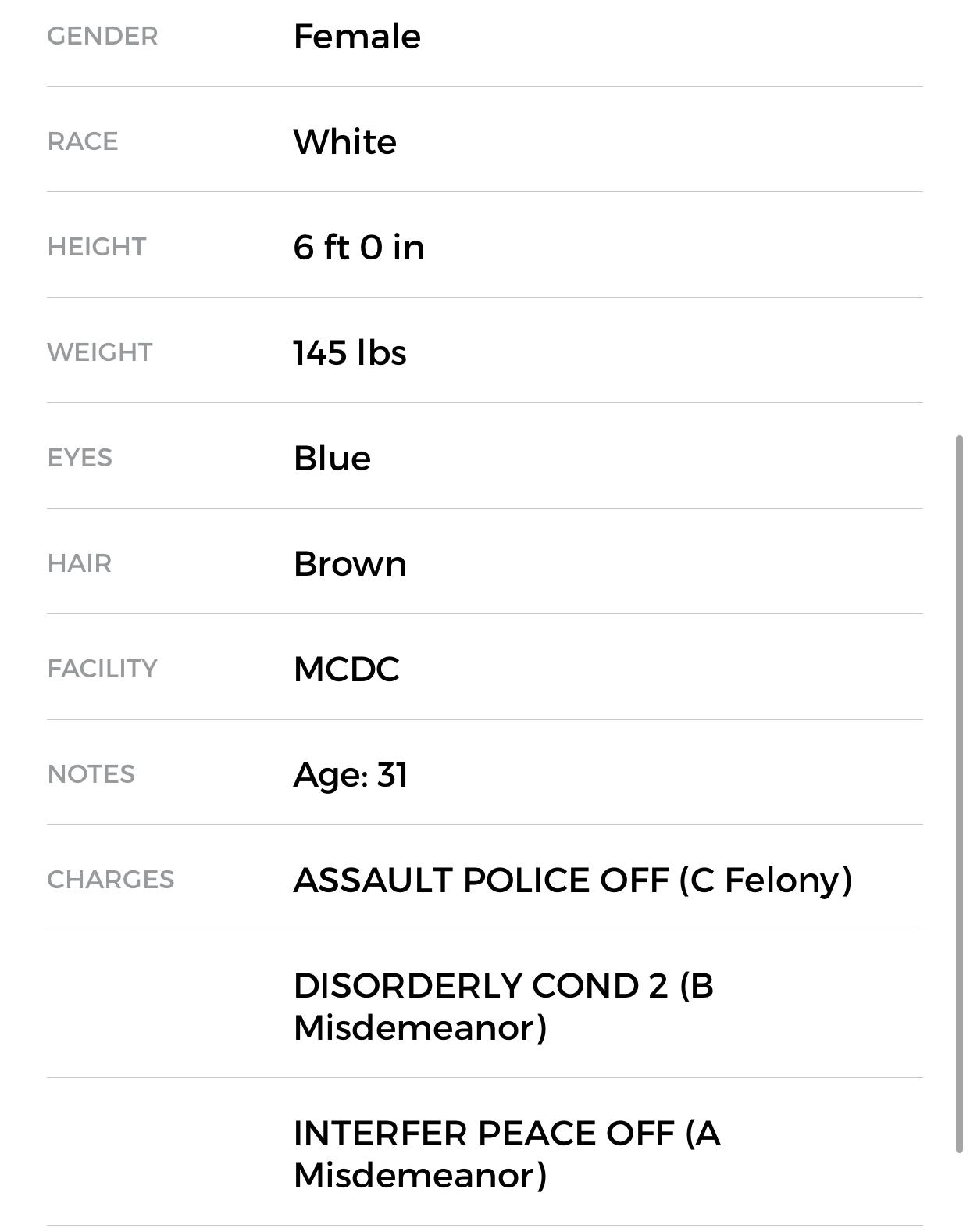
Task: Select the EYES field label
Action: pyautogui.click(x=80, y=458)
